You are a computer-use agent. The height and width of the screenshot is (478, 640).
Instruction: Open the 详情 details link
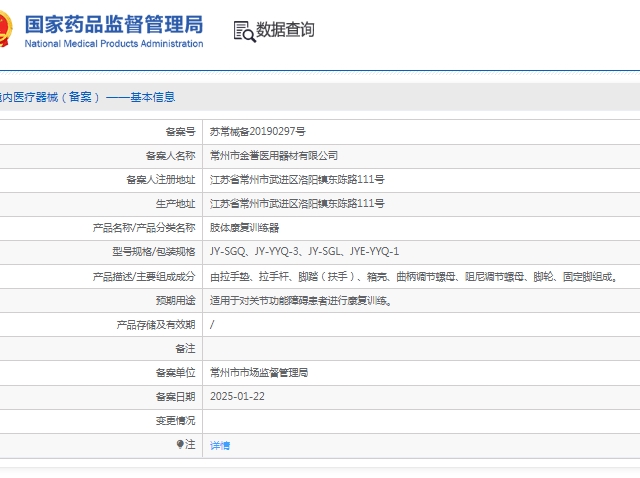click(220, 445)
